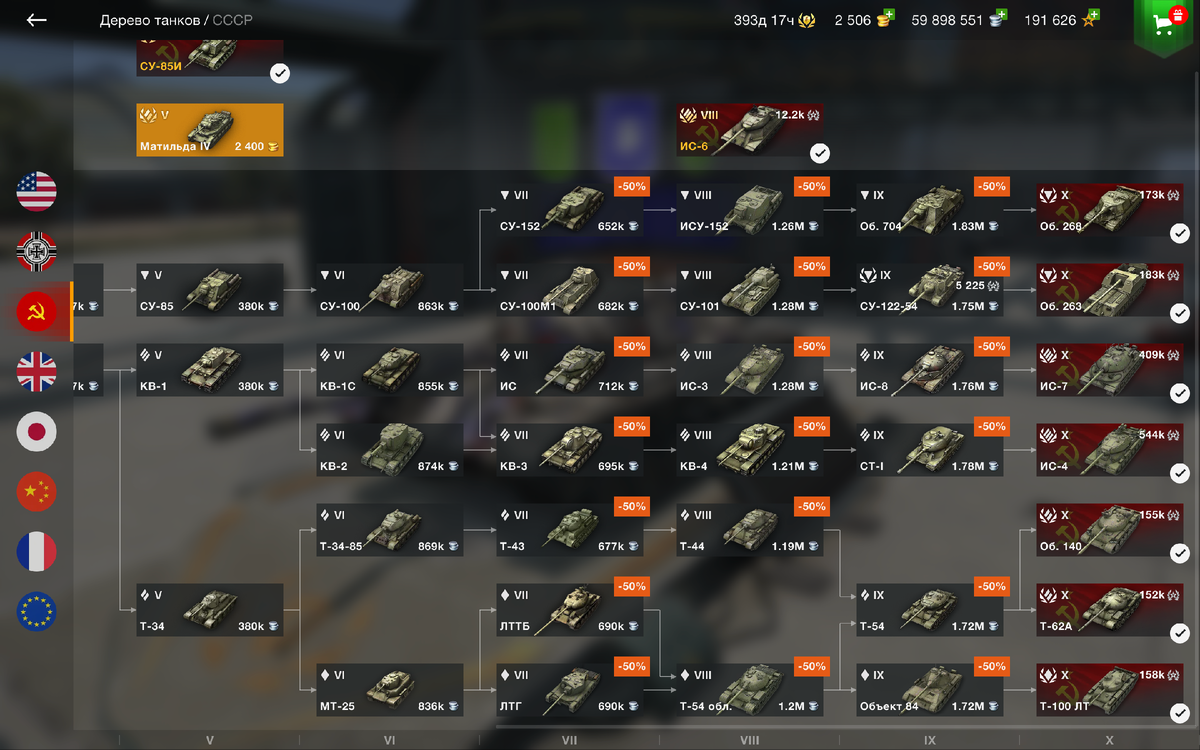This screenshot has height=750, width=1200.
Task: Open Дерево танков breadcrumb link
Action: pos(148,20)
